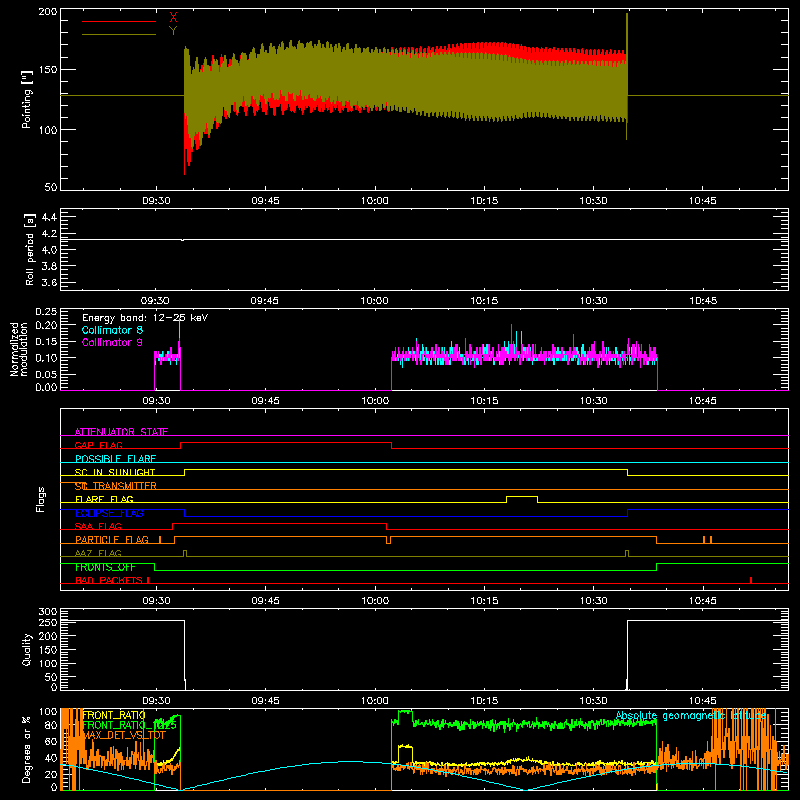
Task: Click the green FRONT_RATIO_1225 legend label
Action: tap(129, 725)
